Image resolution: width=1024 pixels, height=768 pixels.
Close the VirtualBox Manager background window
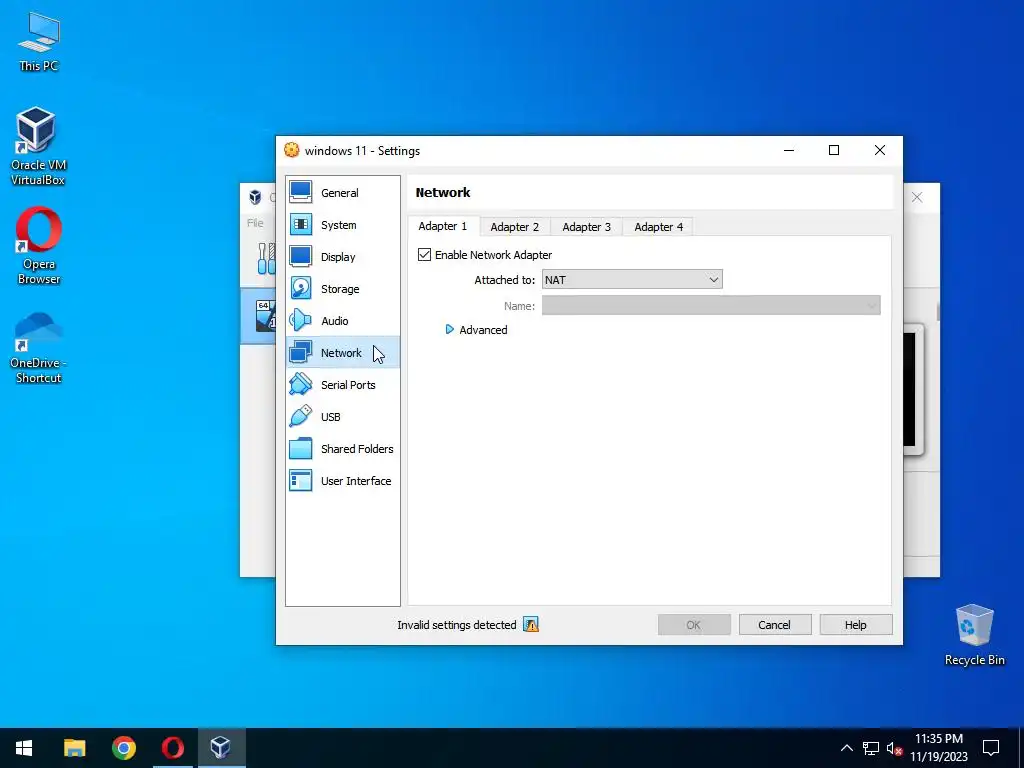917,197
